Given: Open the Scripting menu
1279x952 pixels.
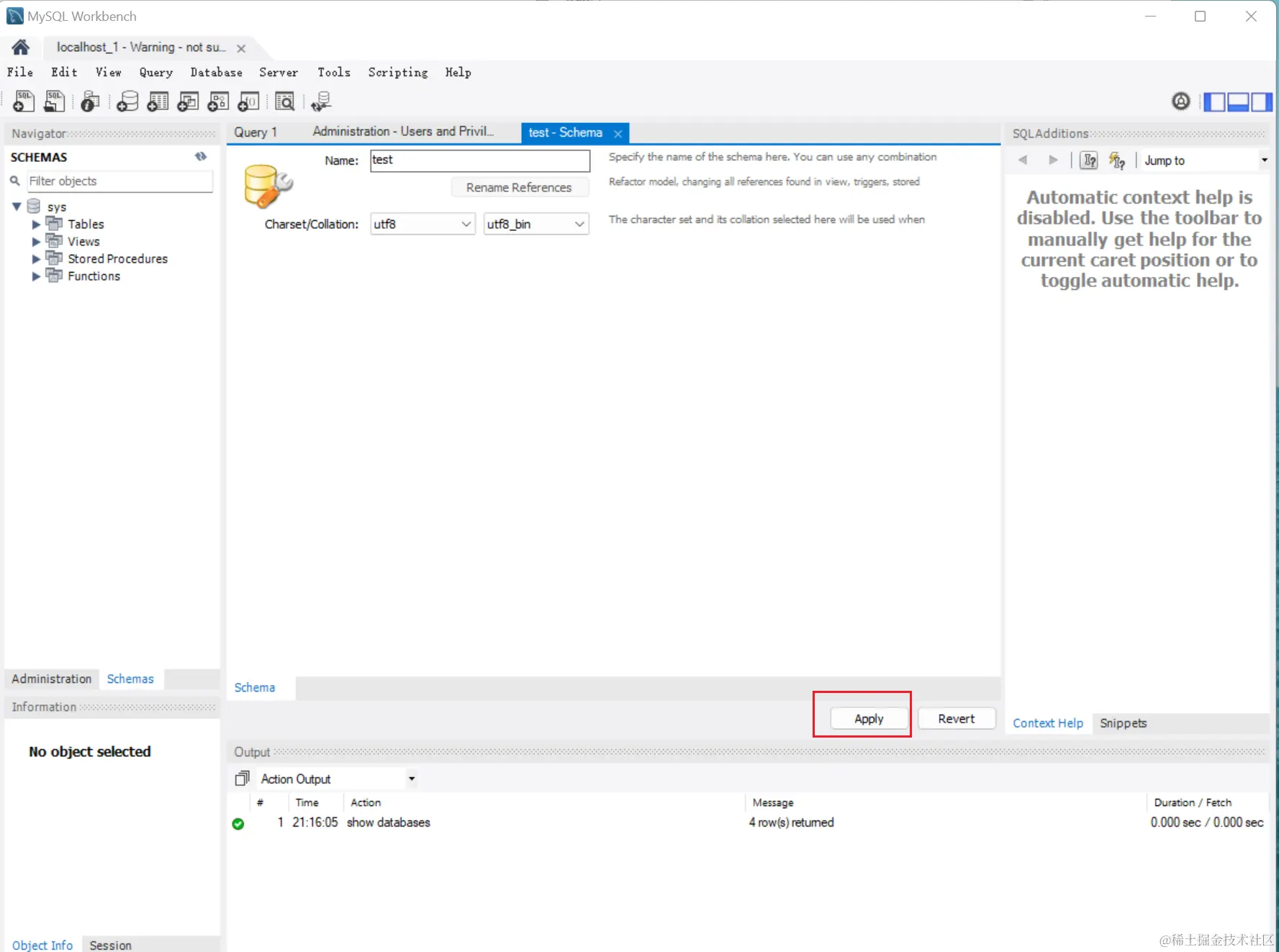Looking at the screenshot, I should [398, 72].
